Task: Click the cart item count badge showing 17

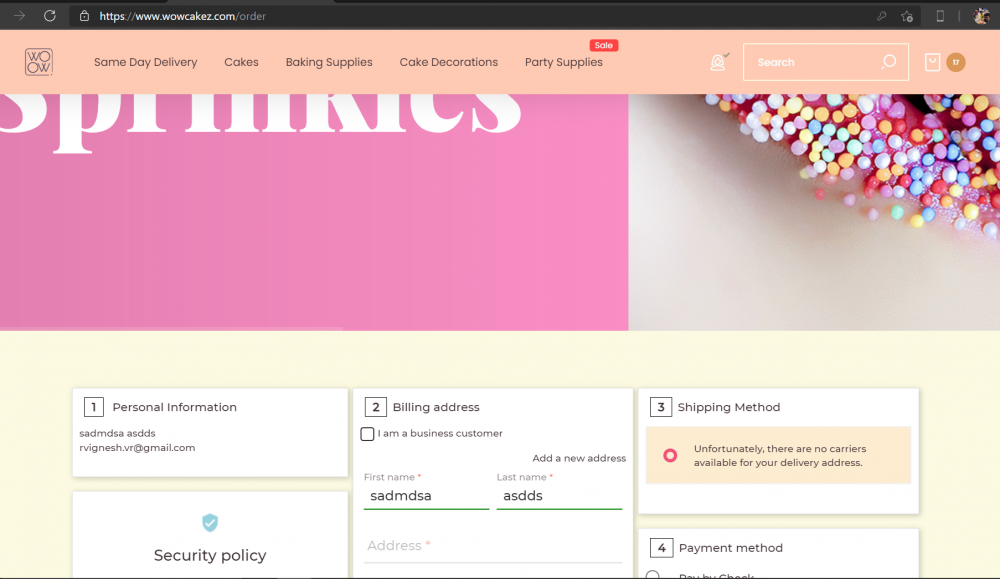Action: 956,62
